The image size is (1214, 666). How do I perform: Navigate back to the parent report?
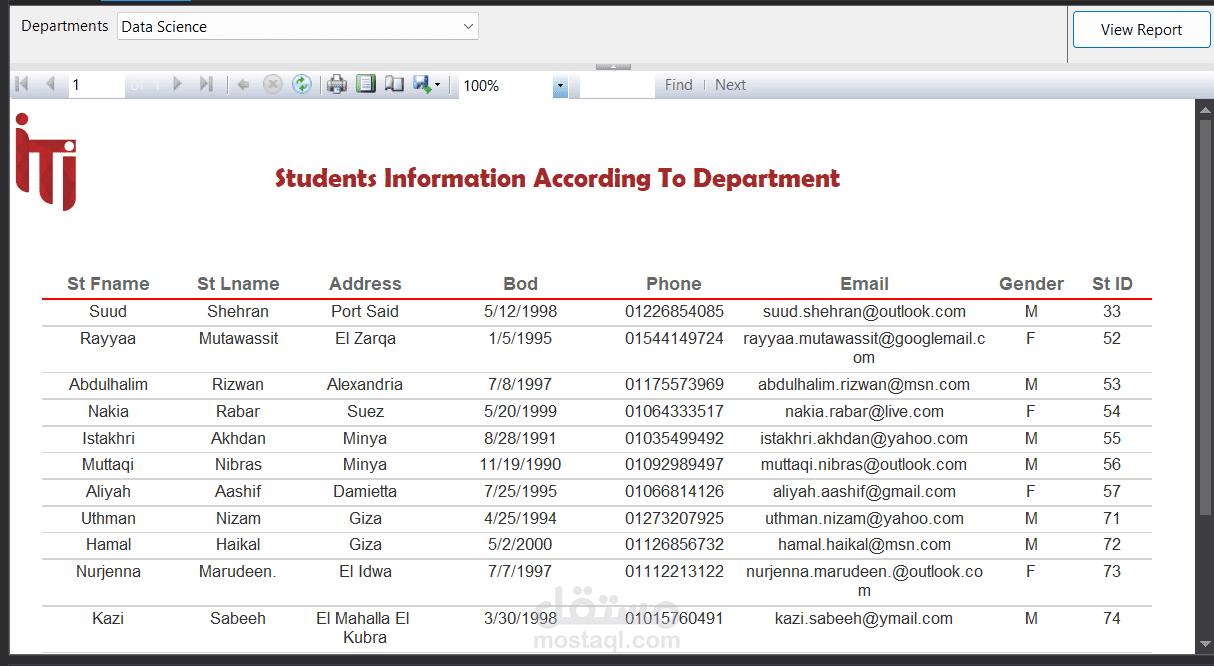[243, 84]
